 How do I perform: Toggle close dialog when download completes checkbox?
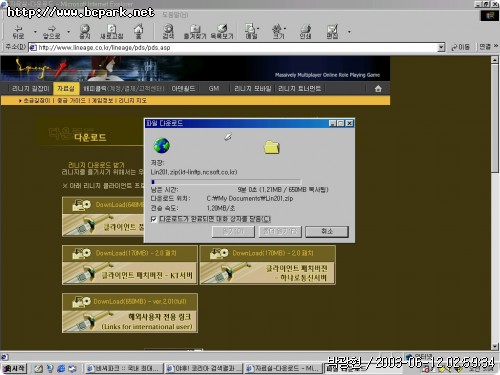154,219
